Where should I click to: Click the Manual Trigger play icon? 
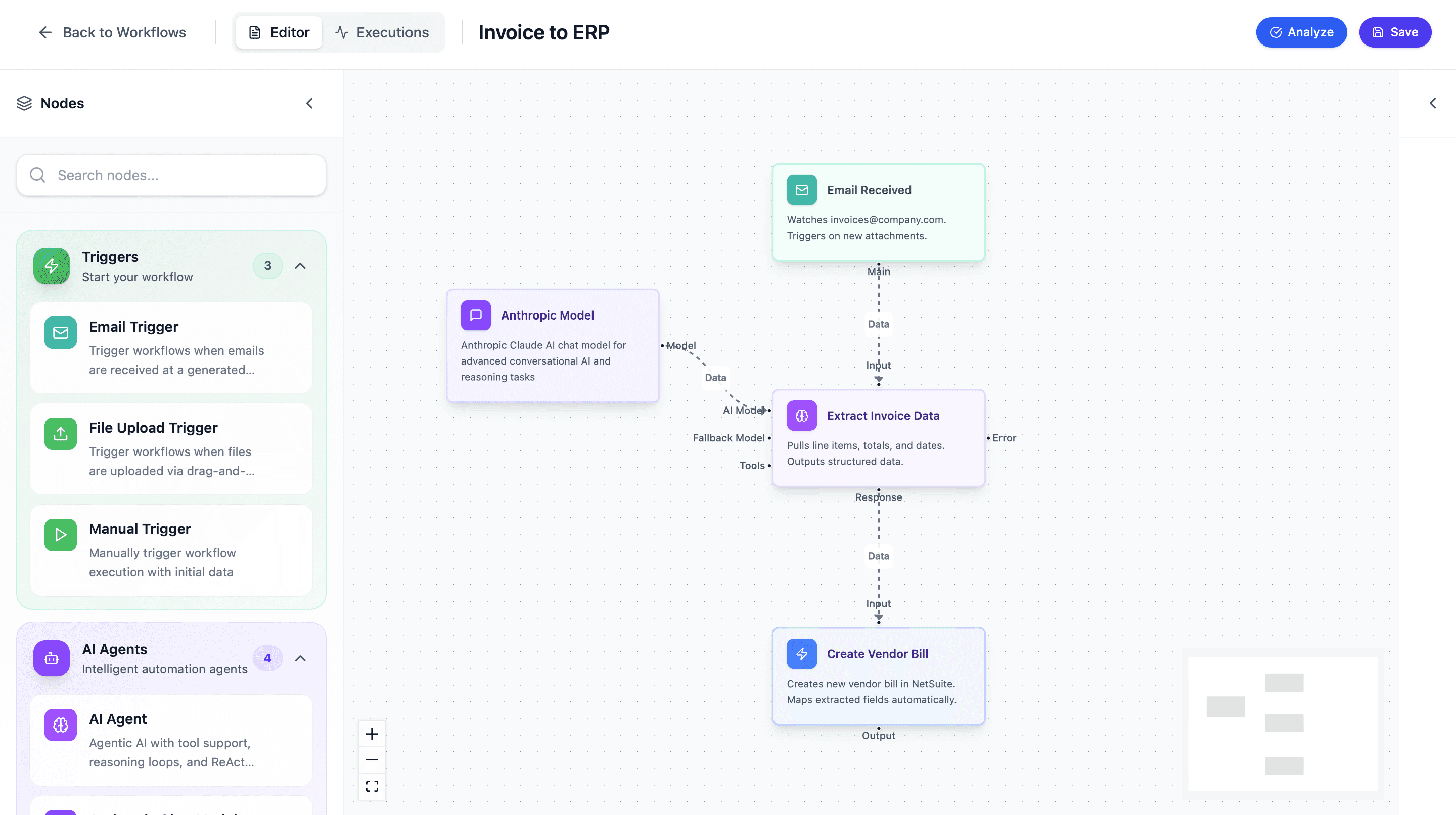[x=61, y=535]
